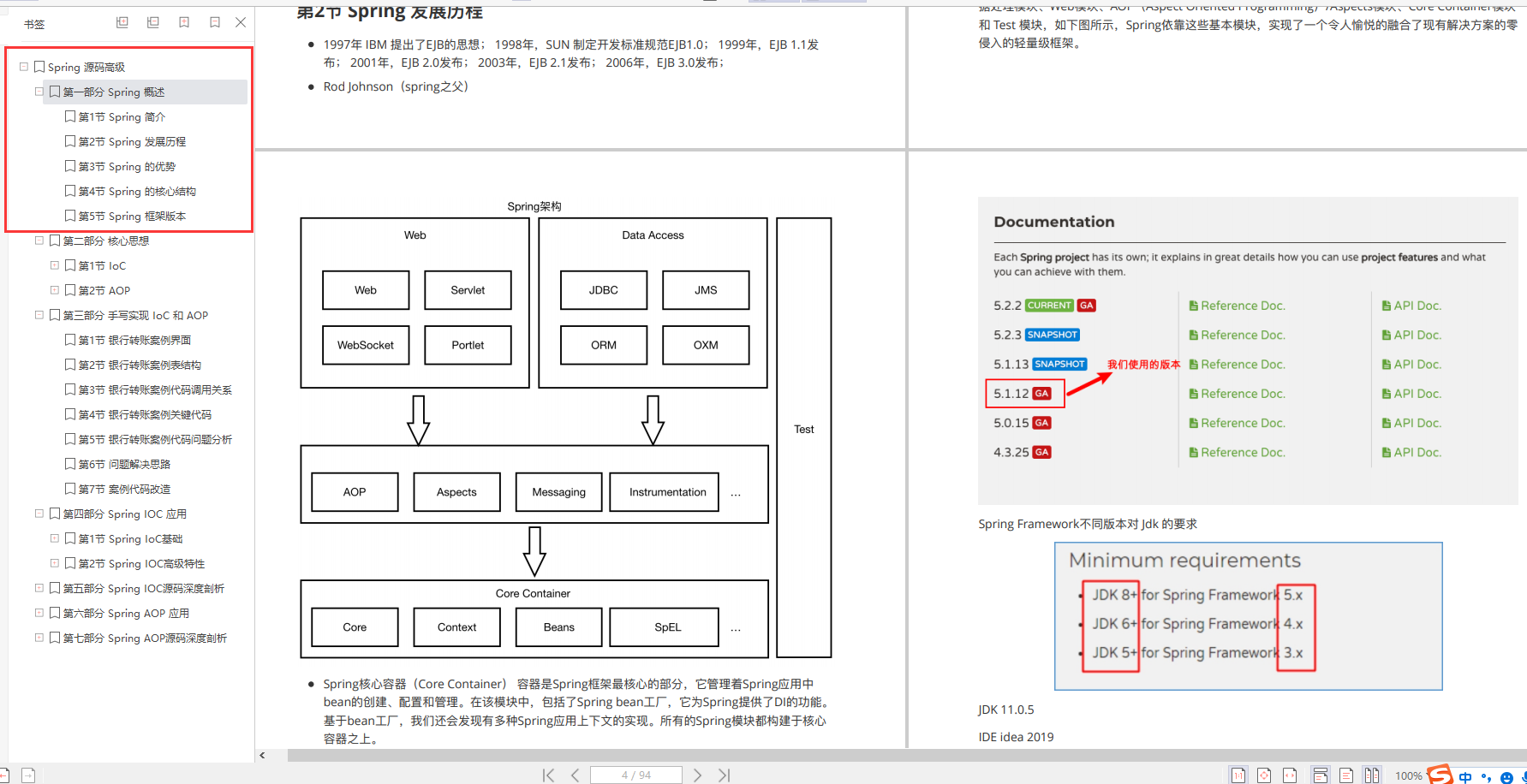Select fit width view icon
Image resolution: width=1527 pixels, height=784 pixels.
click(1290, 775)
